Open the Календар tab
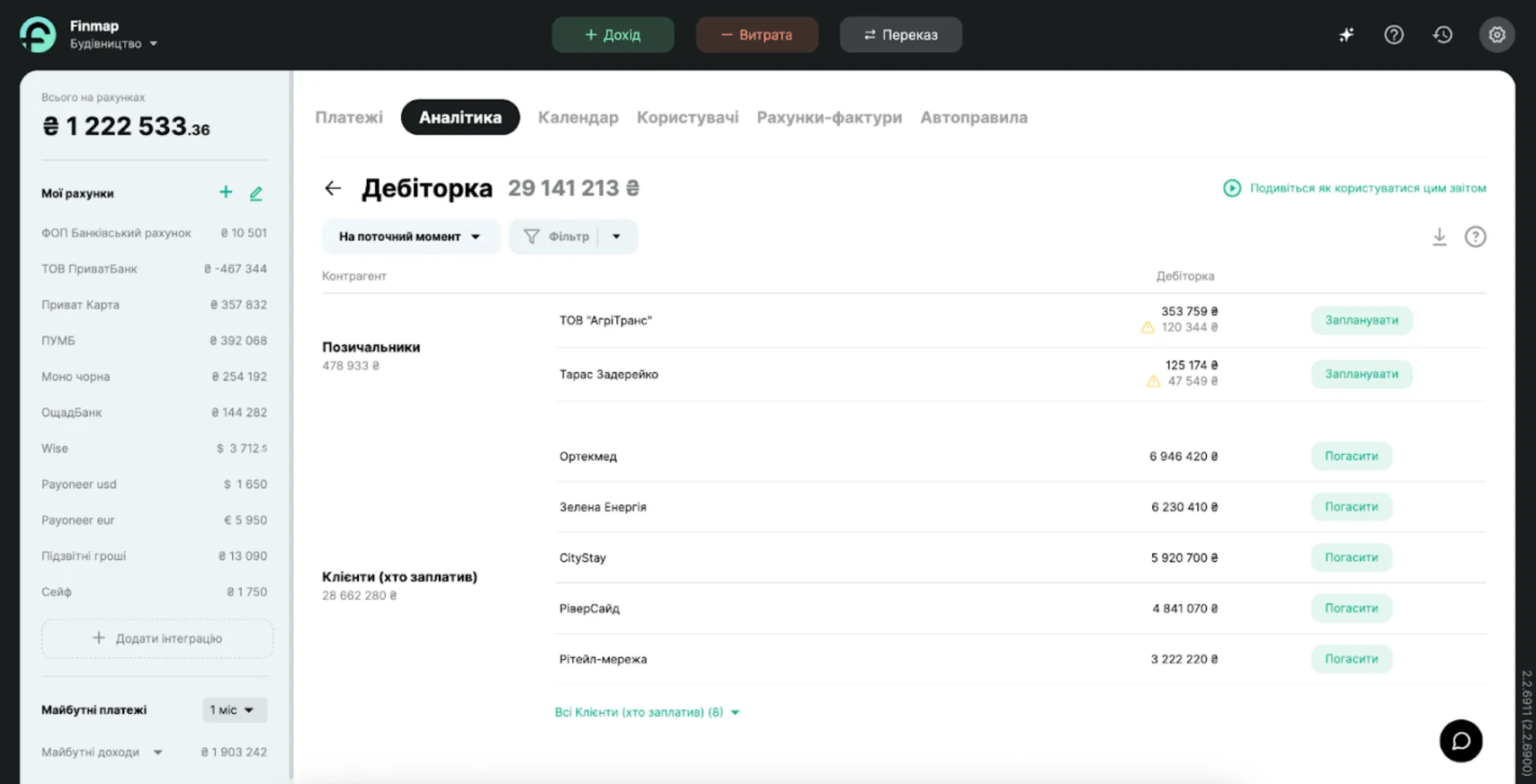Viewport: 1536px width, 784px height. coord(578,117)
